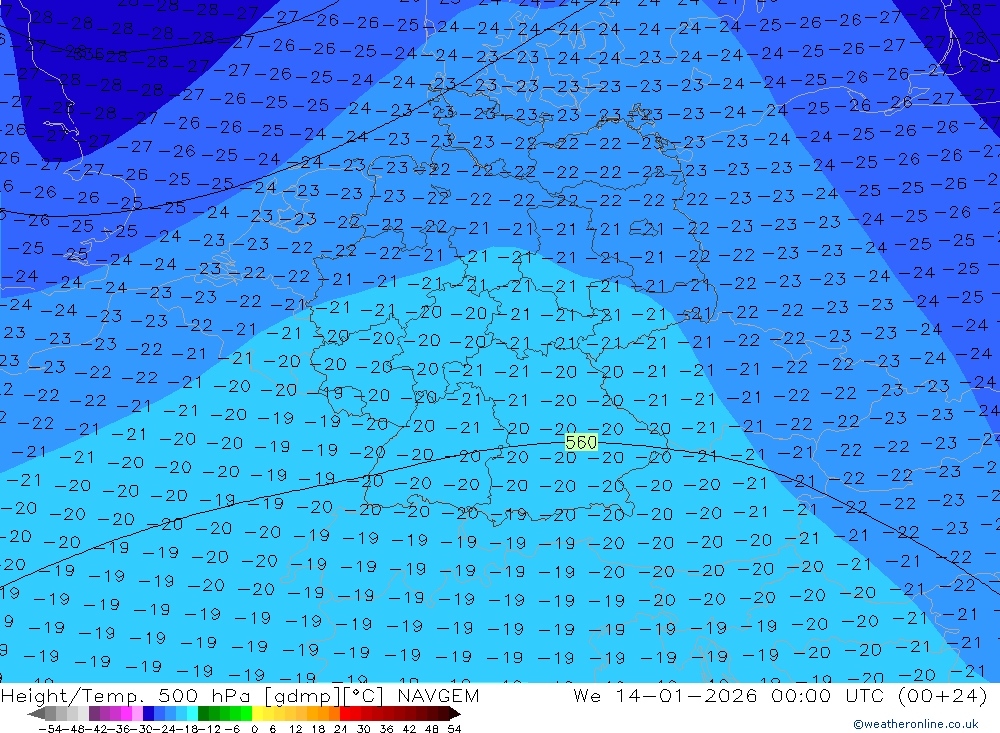Select the yellow legend swatch near 0
1000x733 pixels.
tap(258, 714)
